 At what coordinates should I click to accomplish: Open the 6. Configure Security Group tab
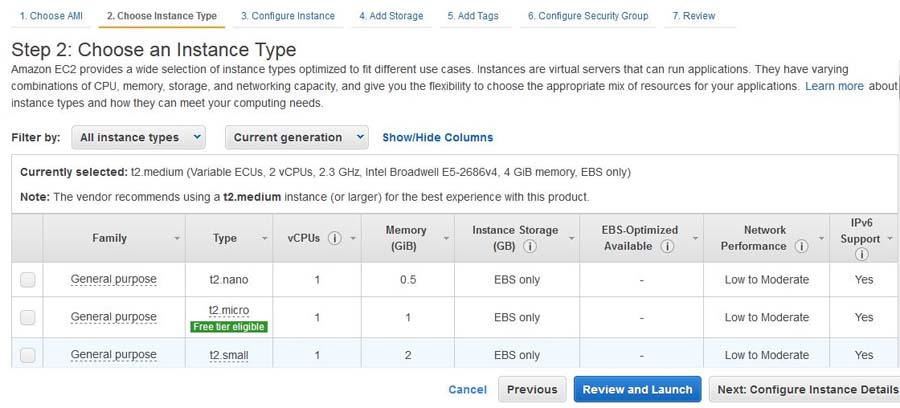point(588,16)
